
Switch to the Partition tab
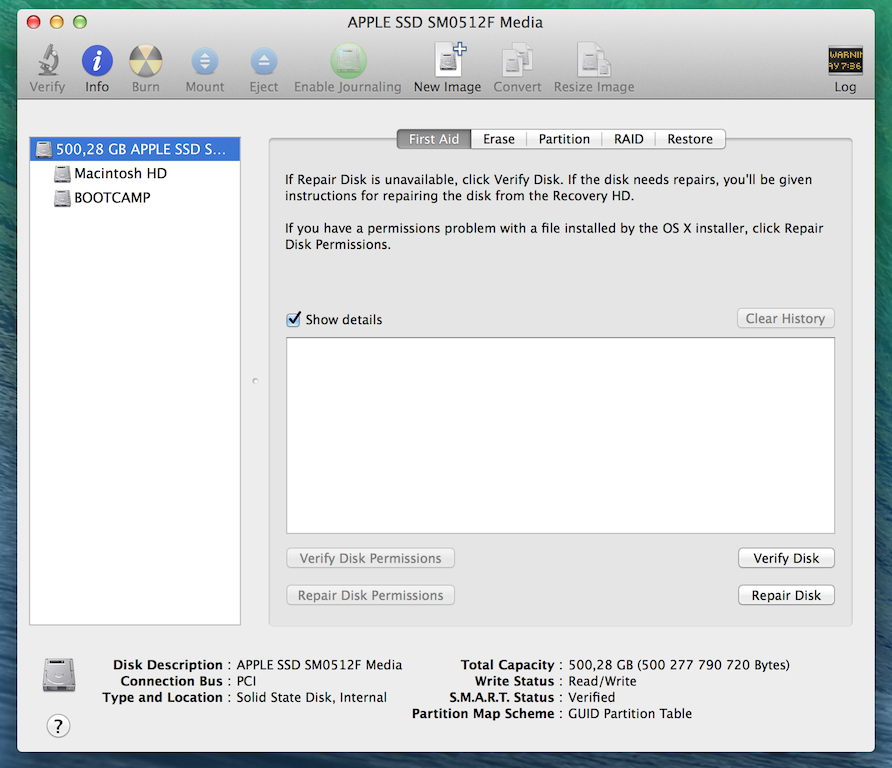tap(564, 139)
